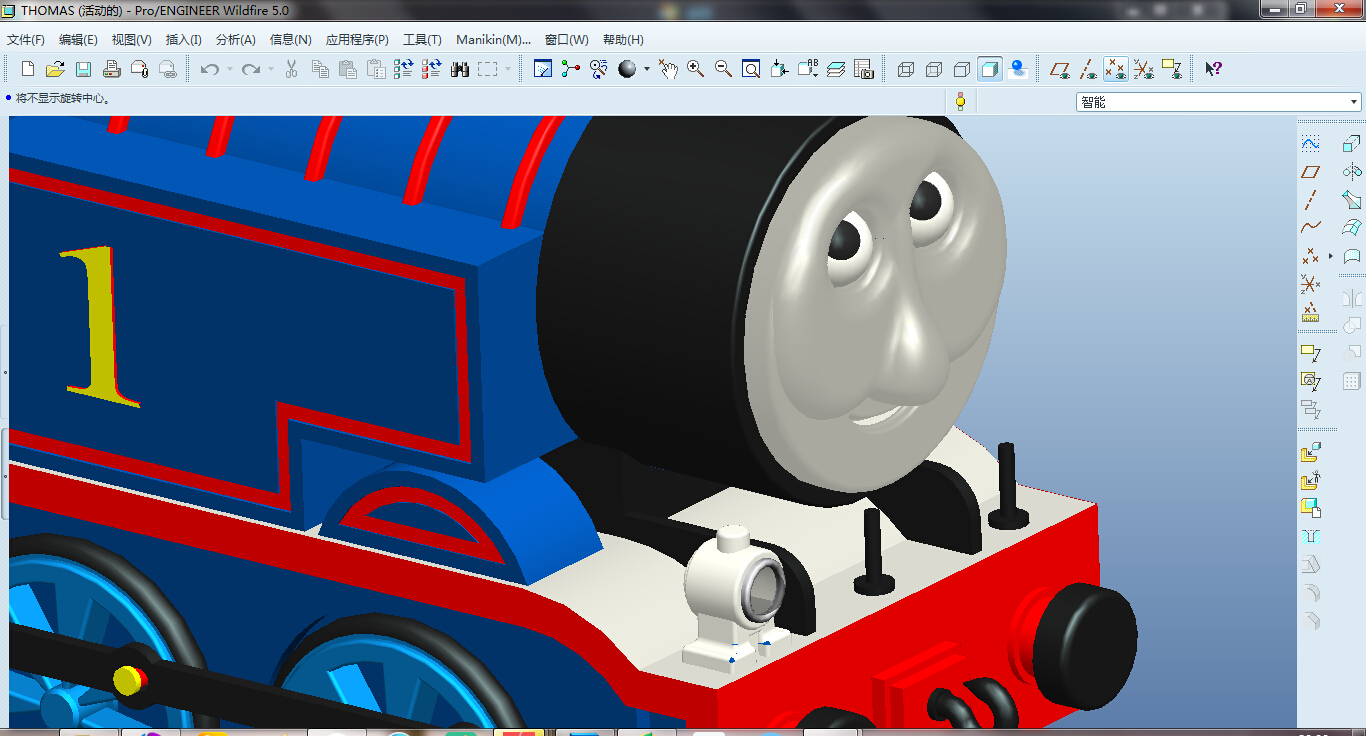
Task: Open the selection box tool dropdown arrow
Action: tap(508, 69)
